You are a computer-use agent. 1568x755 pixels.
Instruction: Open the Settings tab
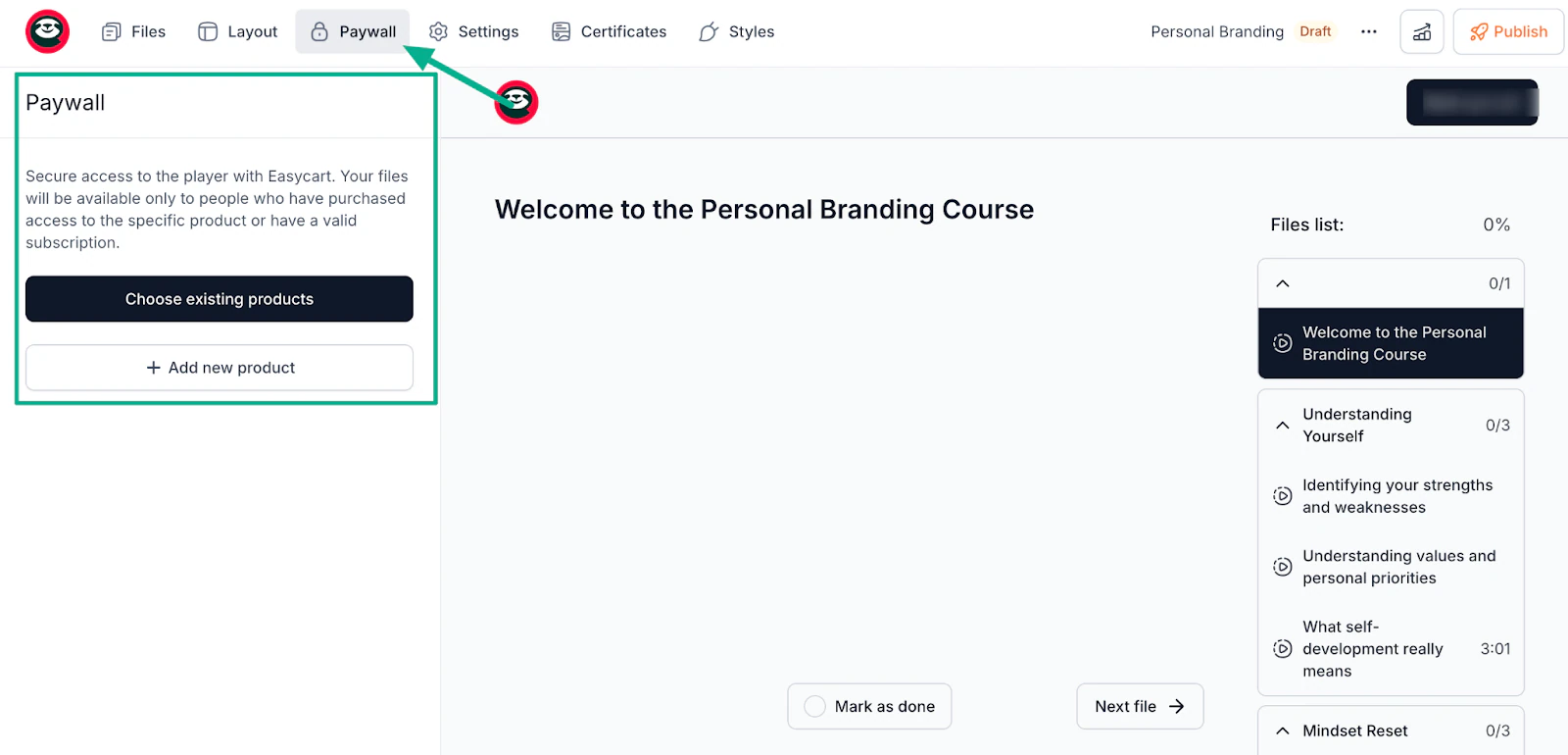click(x=474, y=31)
